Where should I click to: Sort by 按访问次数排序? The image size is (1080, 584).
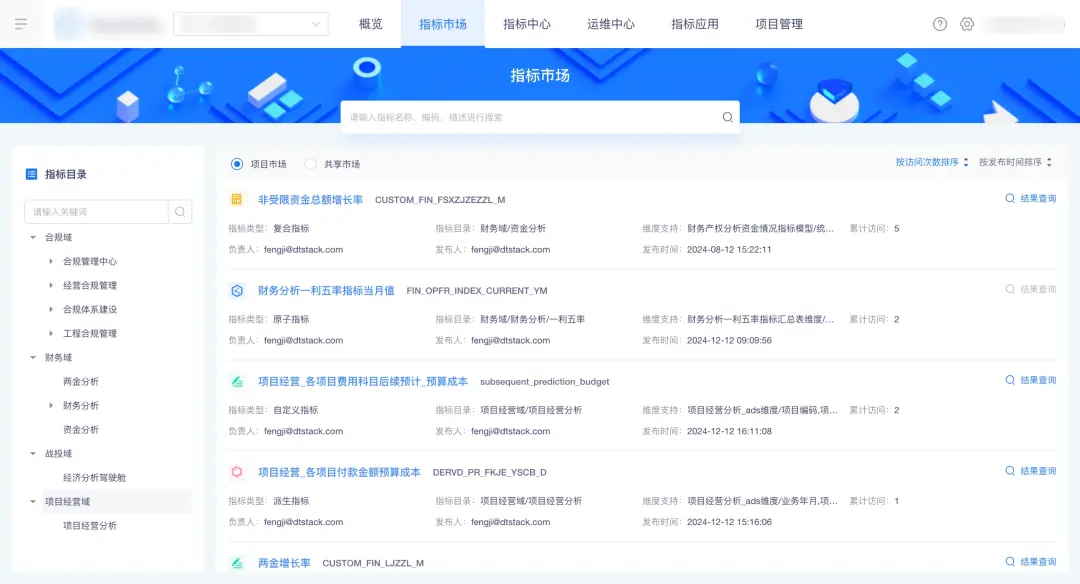[932, 163]
